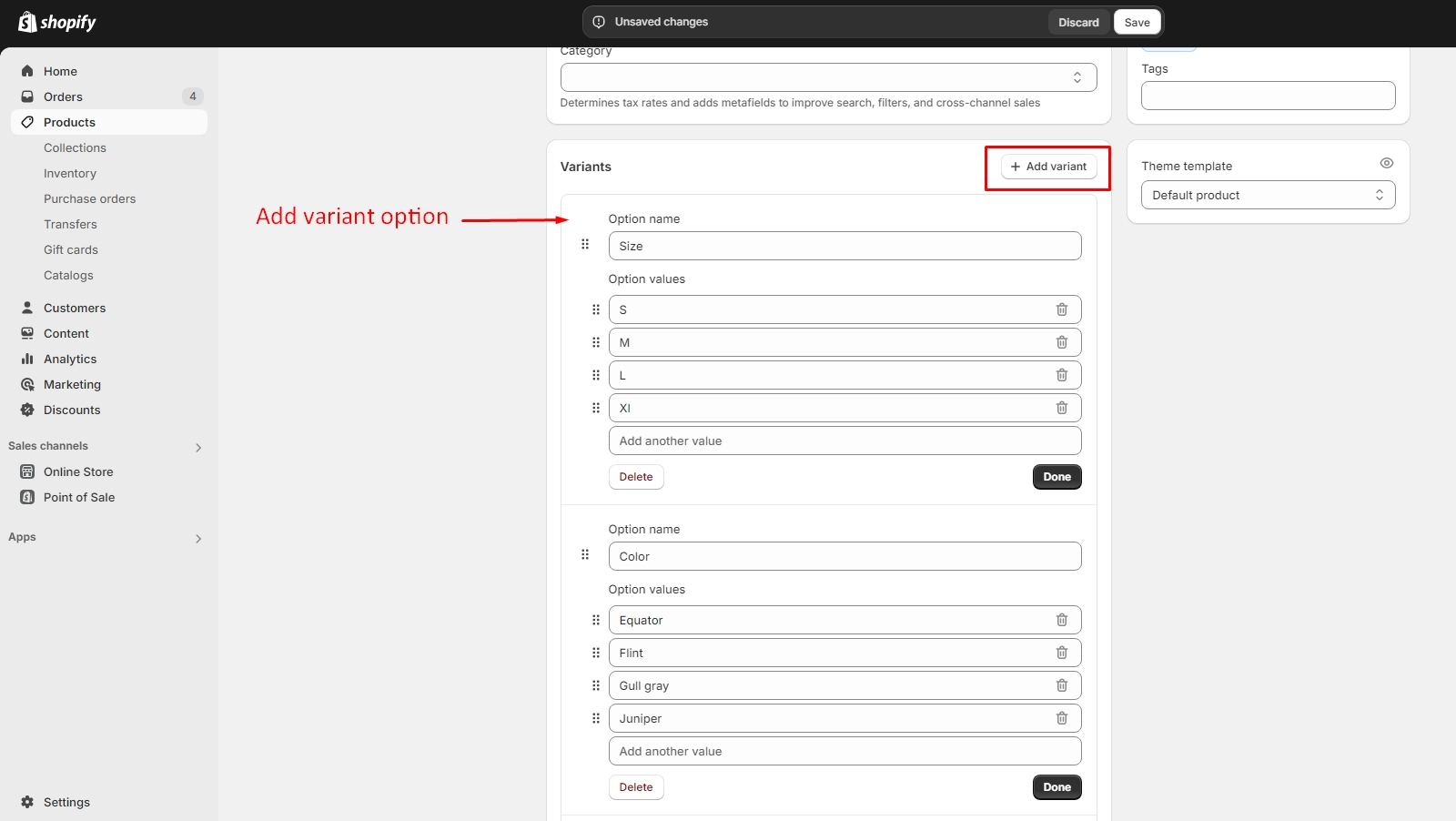Click drag handle next to Gull gray
Image resolution: width=1456 pixels, height=821 pixels.
click(596, 685)
